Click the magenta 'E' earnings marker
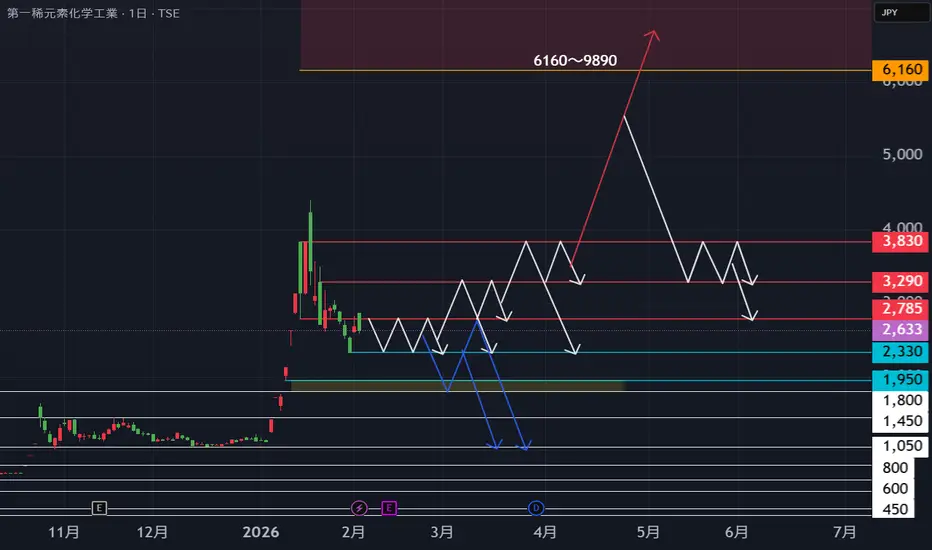The width and height of the screenshot is (932, 550). pos(389,508)
